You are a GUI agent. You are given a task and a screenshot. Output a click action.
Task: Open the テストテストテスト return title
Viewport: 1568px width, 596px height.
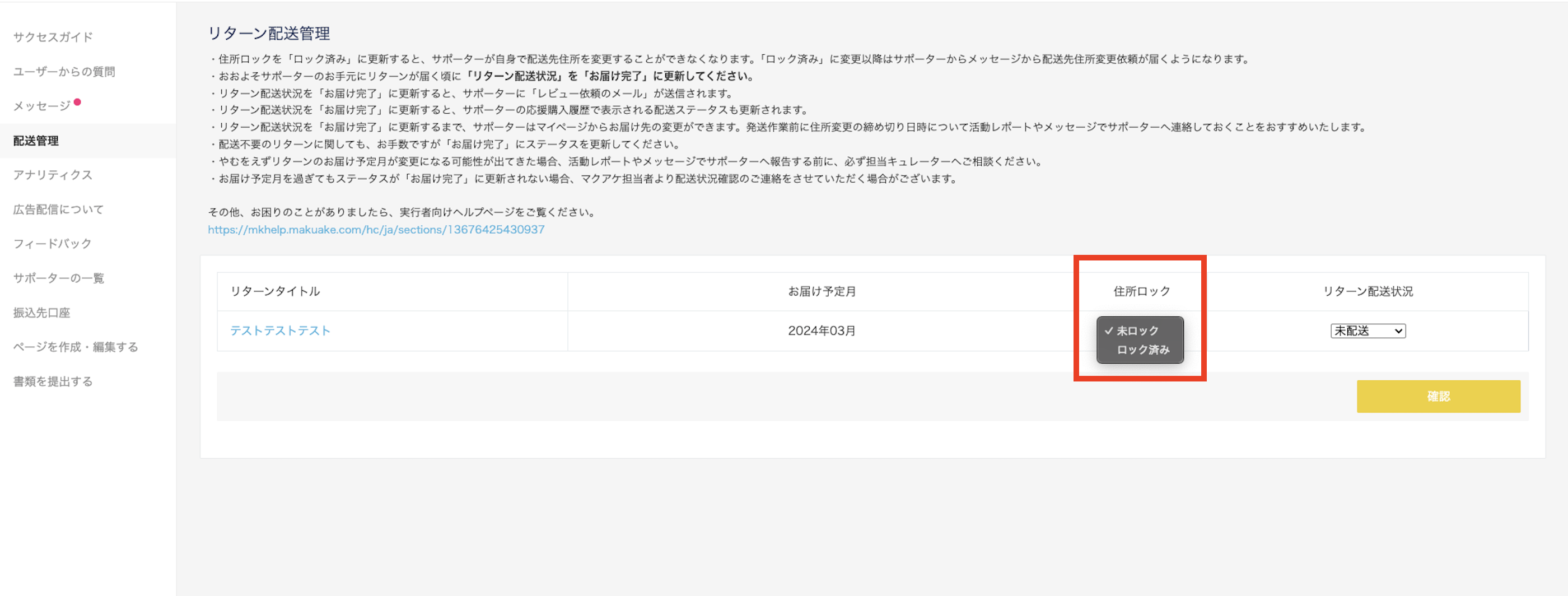279,330
